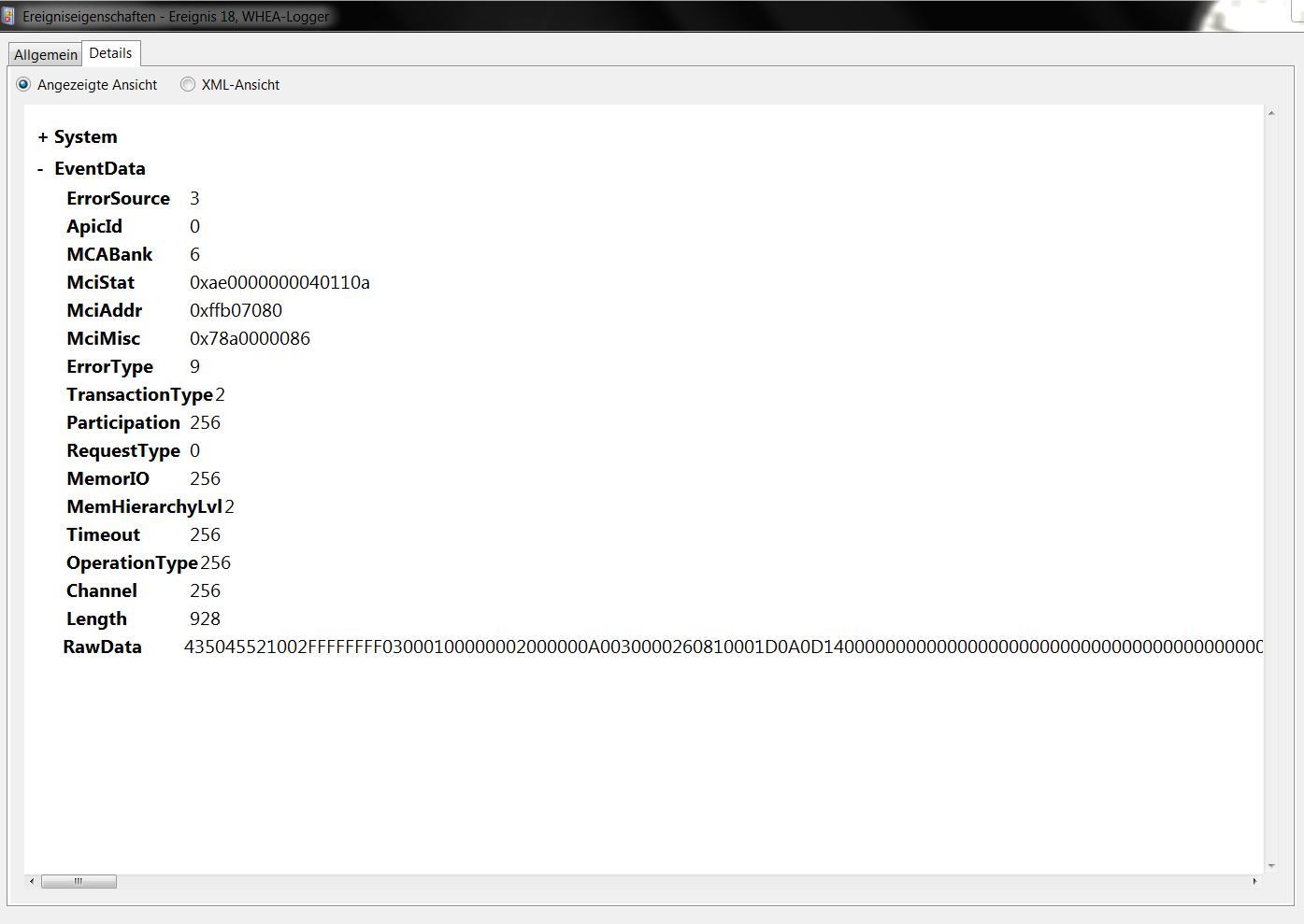Click the Length label
Image resolution: width=1304 pixels, height=924 pixels.
pyautogui.click(x=97, y=619)
